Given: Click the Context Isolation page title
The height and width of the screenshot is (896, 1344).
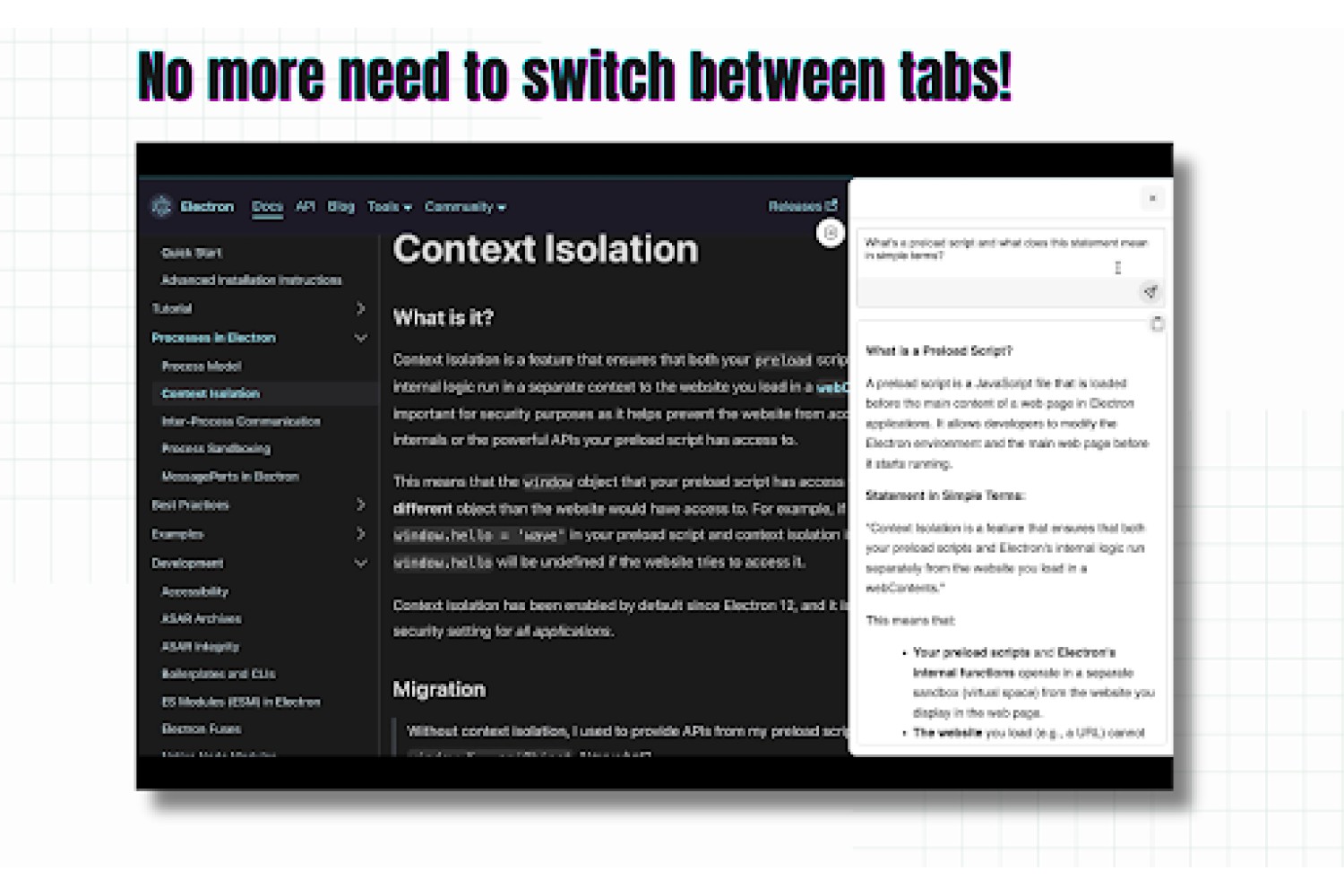Looking at the screenshot, I should click(545, 249).
